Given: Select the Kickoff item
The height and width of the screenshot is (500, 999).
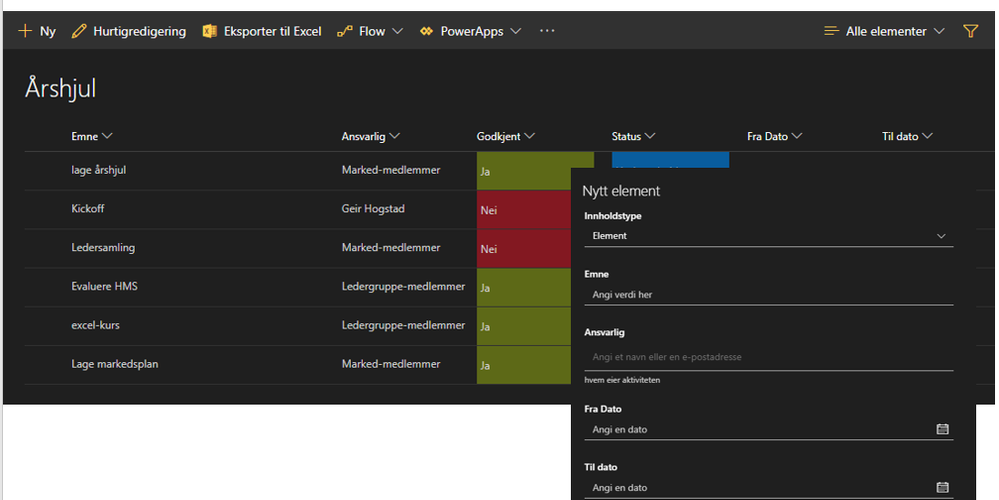Looking at the screenshot, I should [88, 208].
